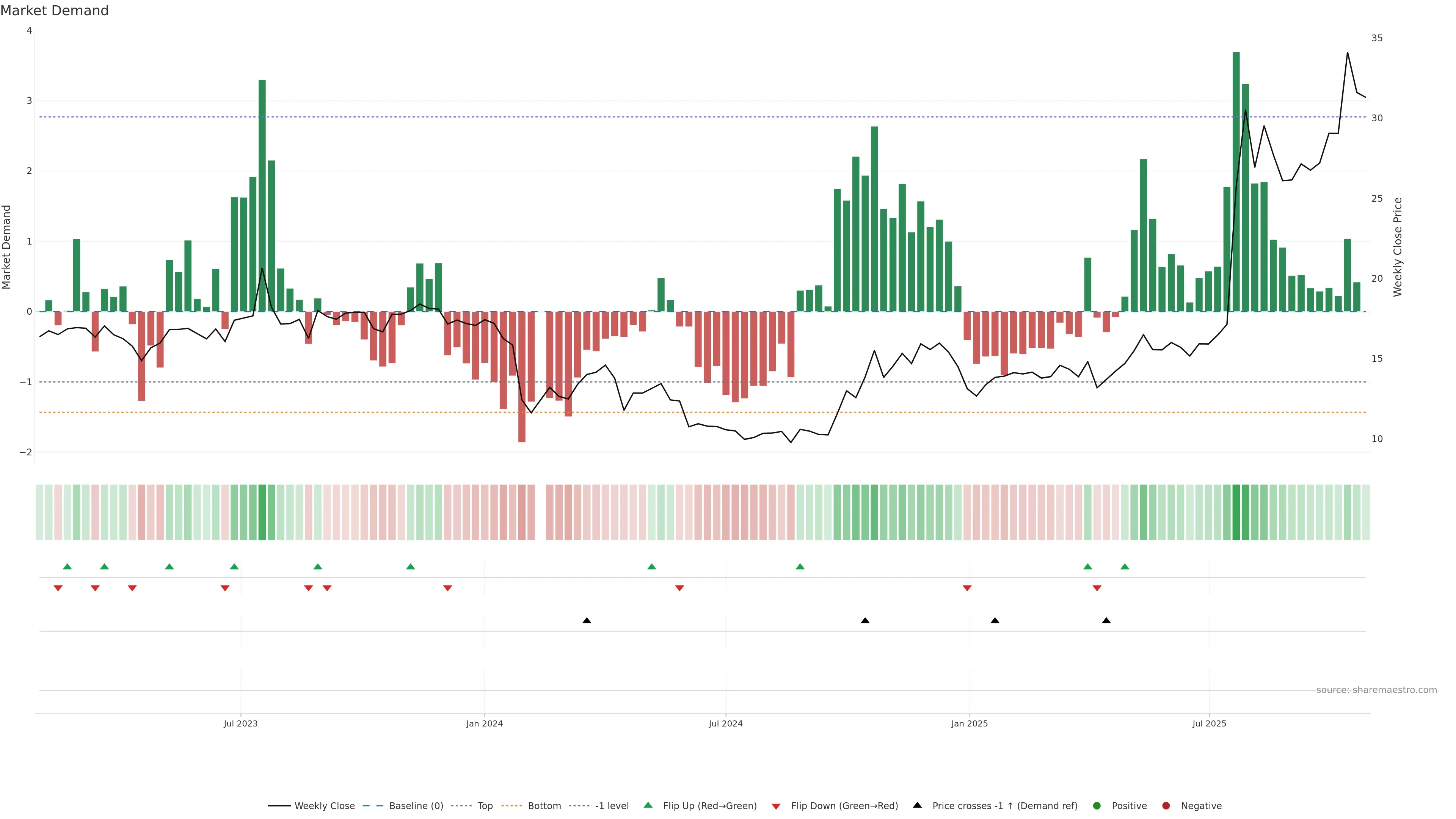Screen dimensions: 1456x819
Task: Click the green Positive legend dot
Action: tap(1097, 806)
